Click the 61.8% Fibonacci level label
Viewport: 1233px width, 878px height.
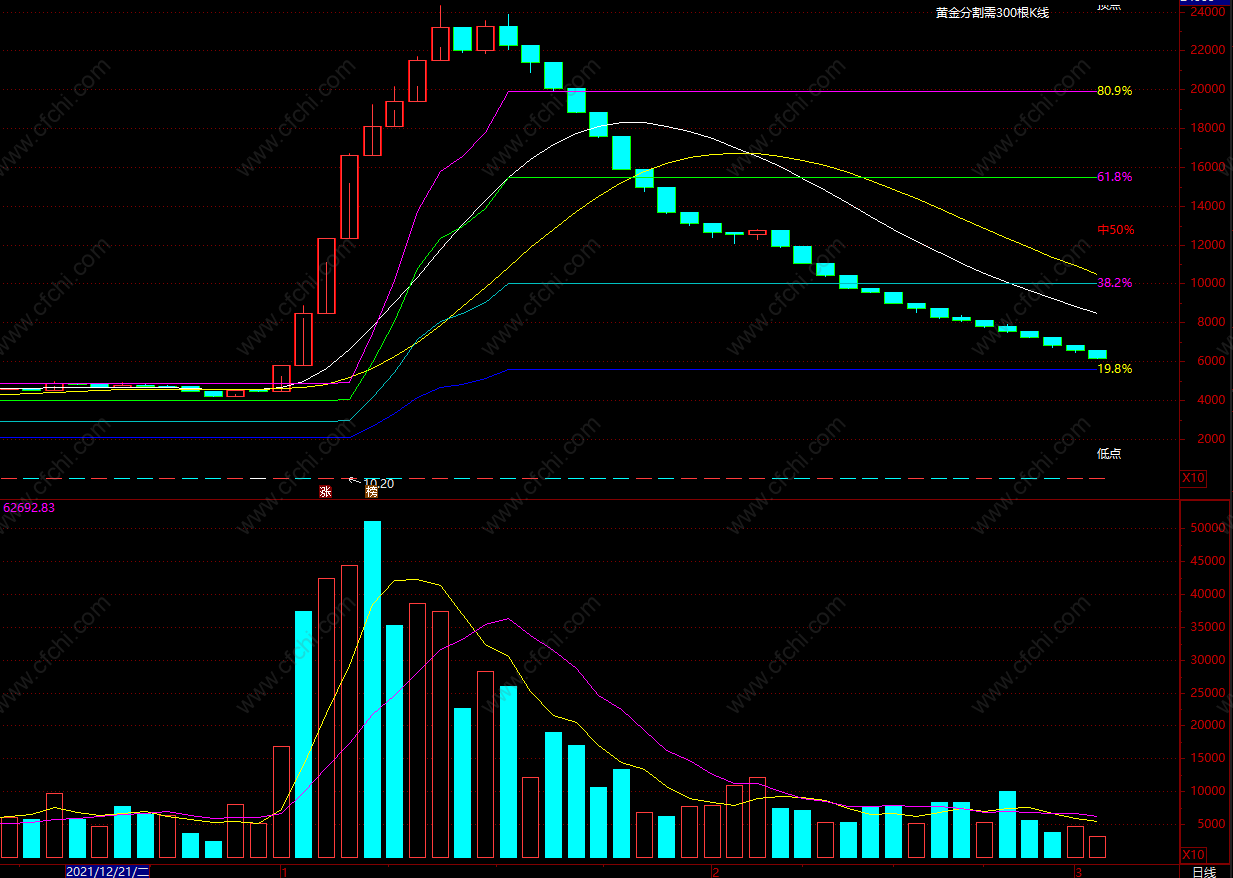[1114, 177]
